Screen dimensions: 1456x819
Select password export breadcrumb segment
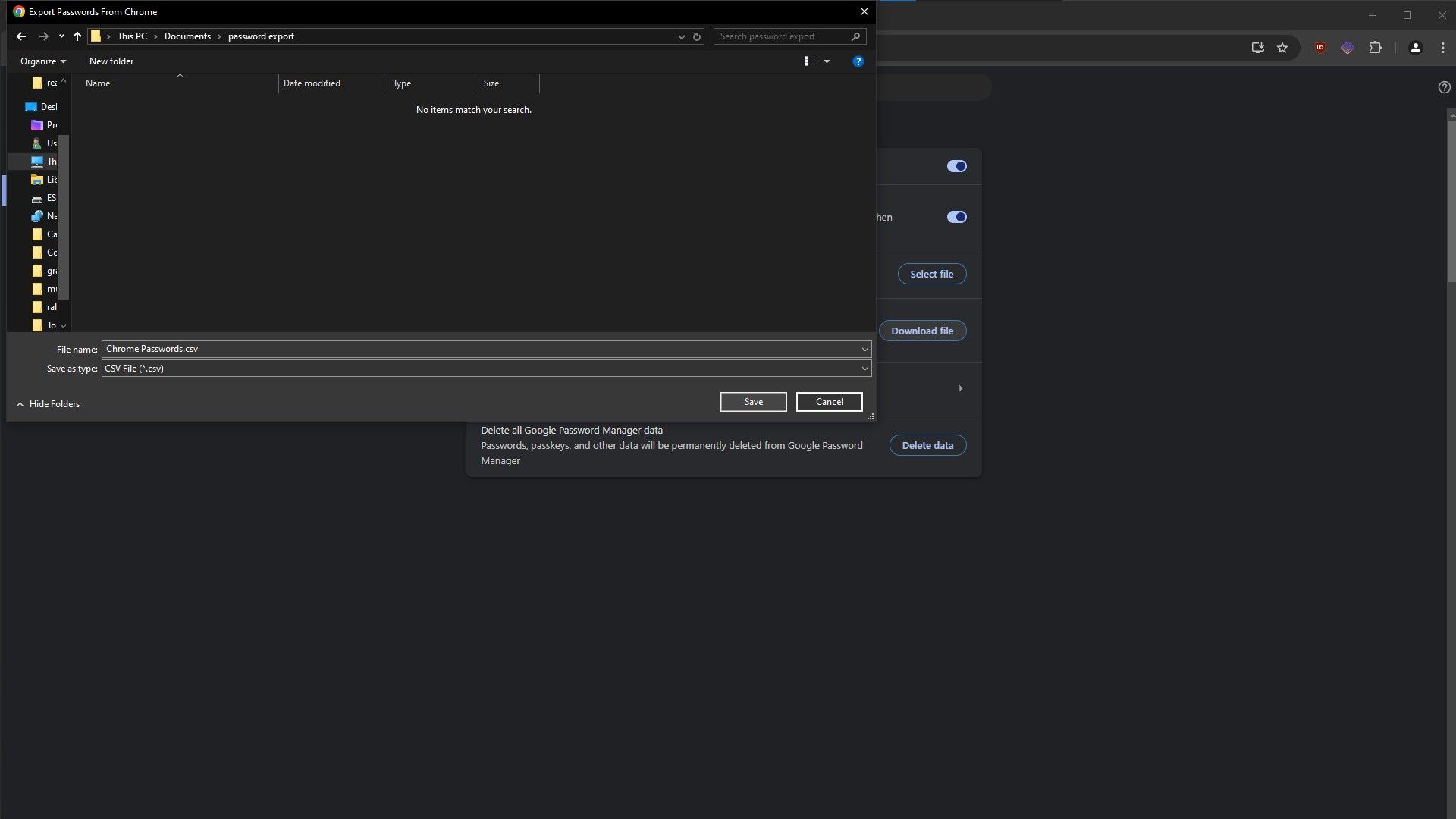click(261, 36)
